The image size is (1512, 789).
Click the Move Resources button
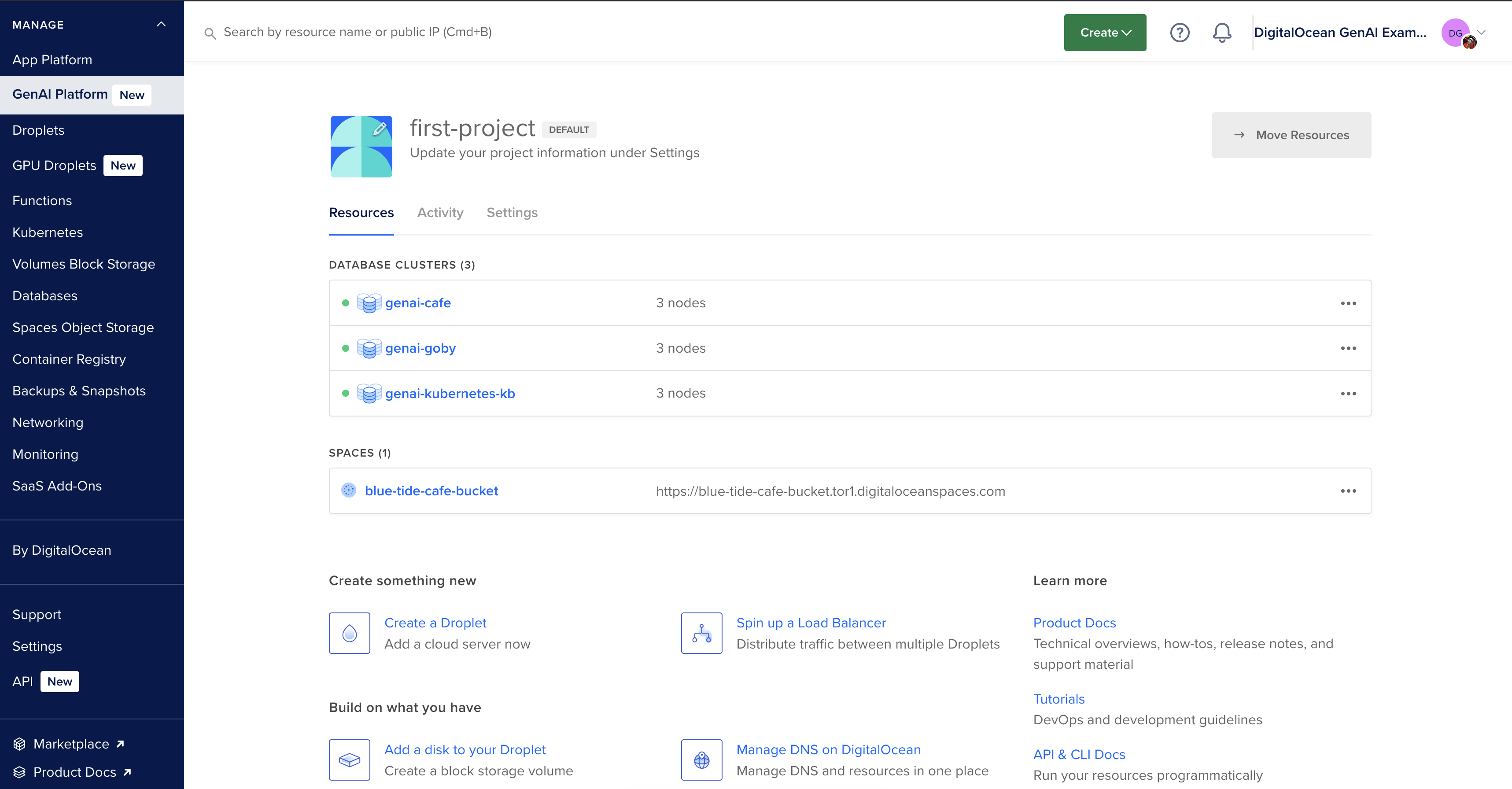[x=1291, y=135]
